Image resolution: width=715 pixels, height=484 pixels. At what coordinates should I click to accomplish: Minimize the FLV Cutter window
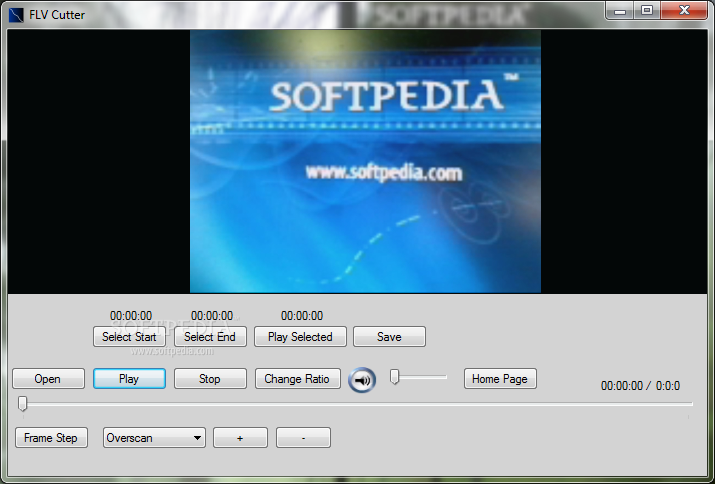620,10
